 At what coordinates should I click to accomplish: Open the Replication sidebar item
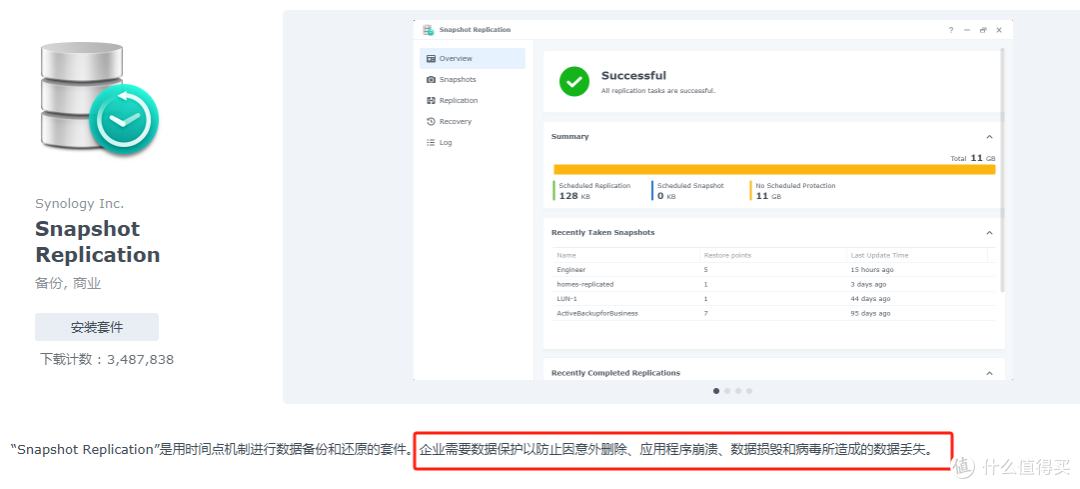[472, 101]
